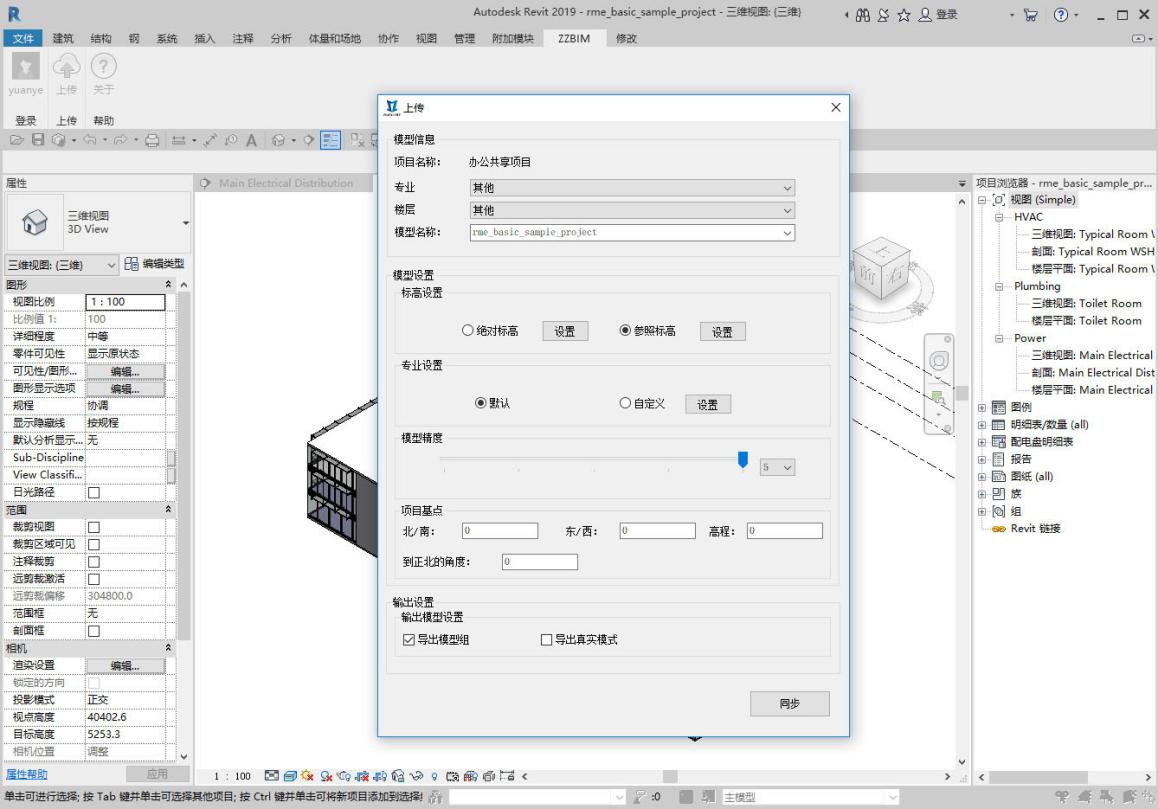Open the 专业 dropdown in upload dialog
Image resolution: width=1158 pixels, height=809 pixels.
tap(632, 188)
